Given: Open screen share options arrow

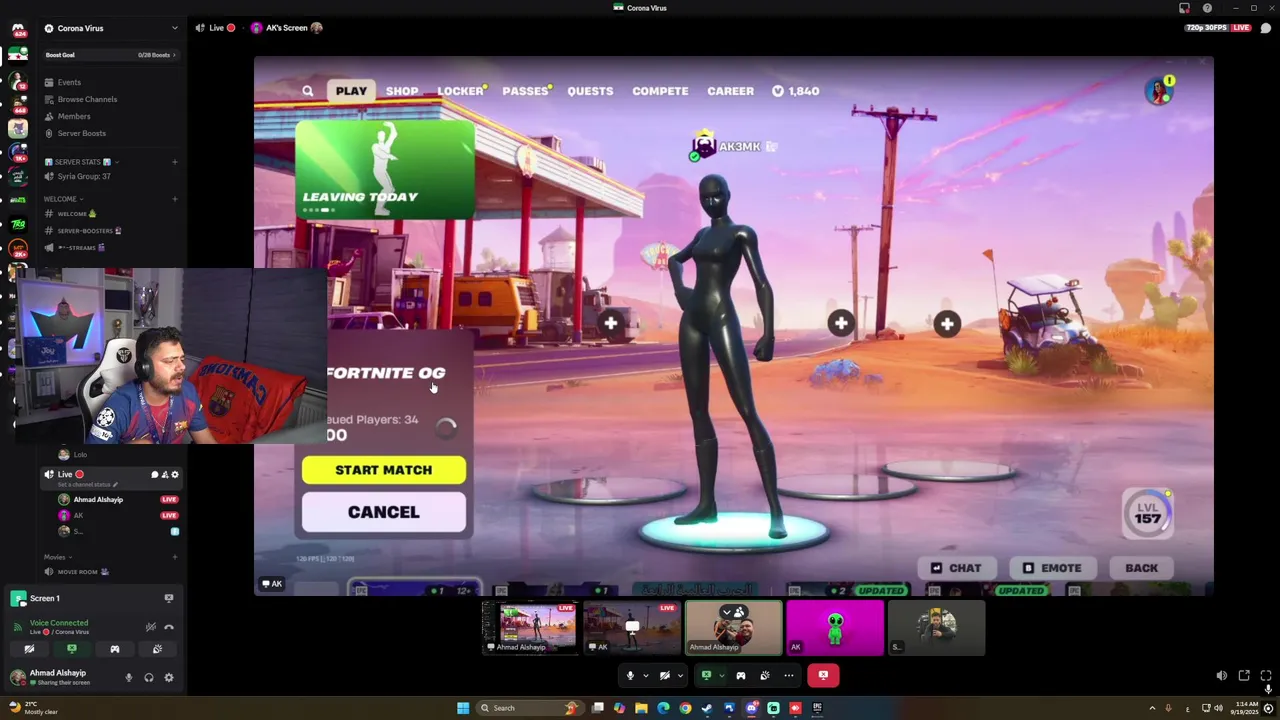Looking at the screenshot, I should point(721,675).
